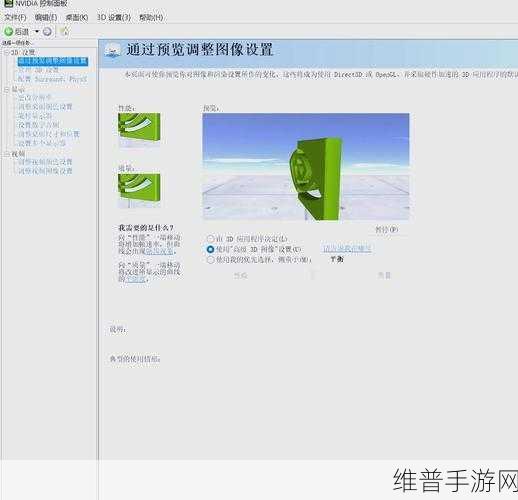Screen dimensions: 518x500
Task: Click the 'take me there' link beside radios
Action: (x=347, y=249)
